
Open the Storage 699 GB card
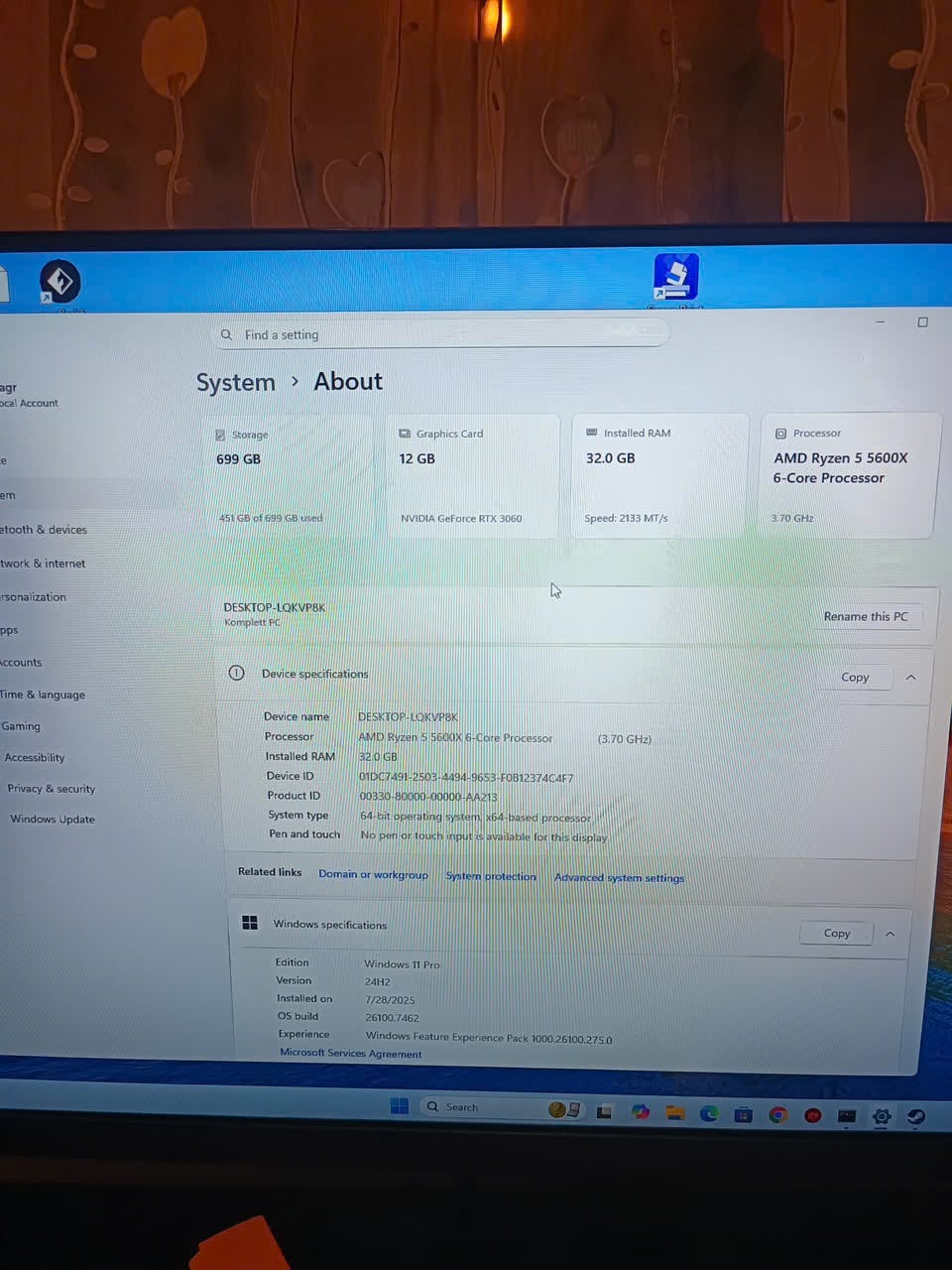coord(288,477)
